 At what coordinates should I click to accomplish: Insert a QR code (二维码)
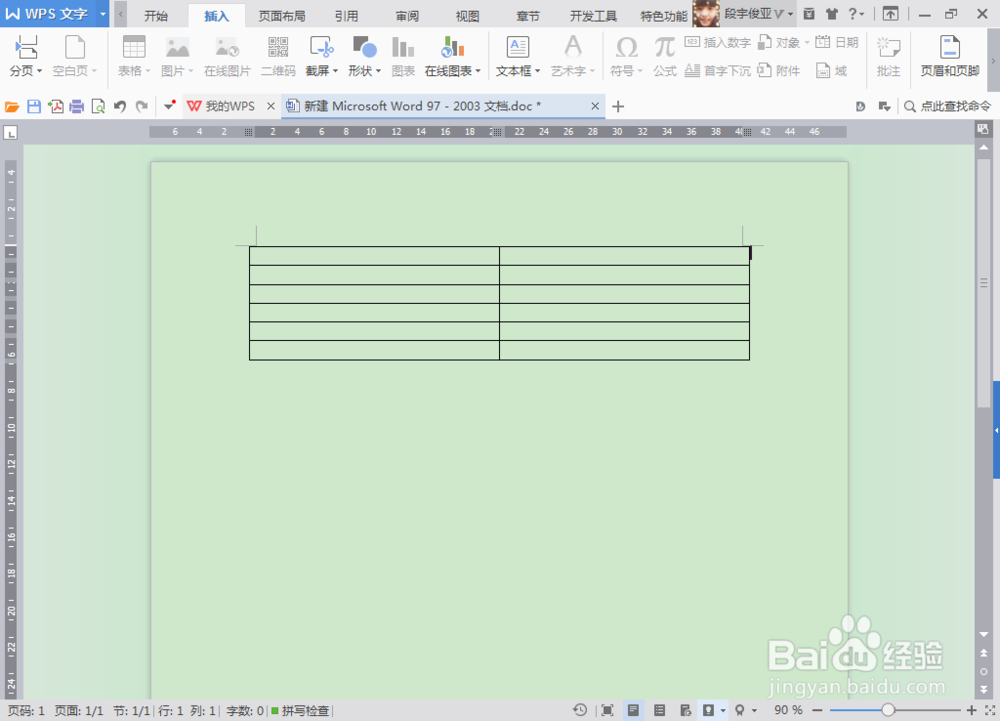(x=278, y=55)
